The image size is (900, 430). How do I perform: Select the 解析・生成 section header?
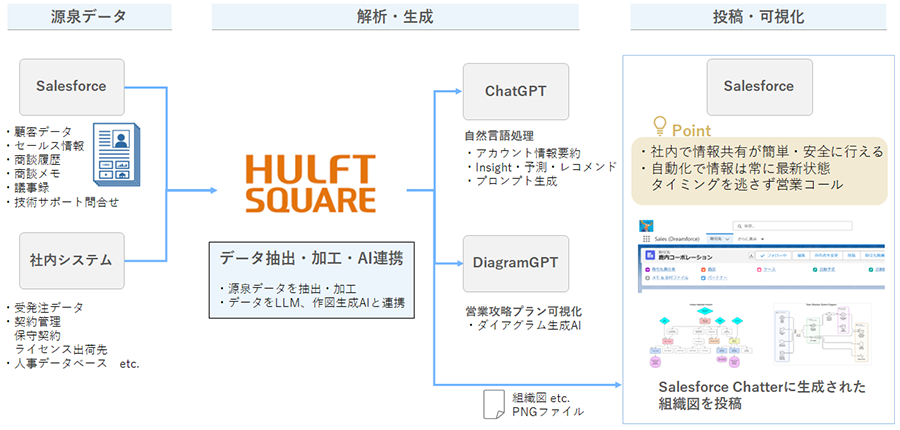pos(395,18)
